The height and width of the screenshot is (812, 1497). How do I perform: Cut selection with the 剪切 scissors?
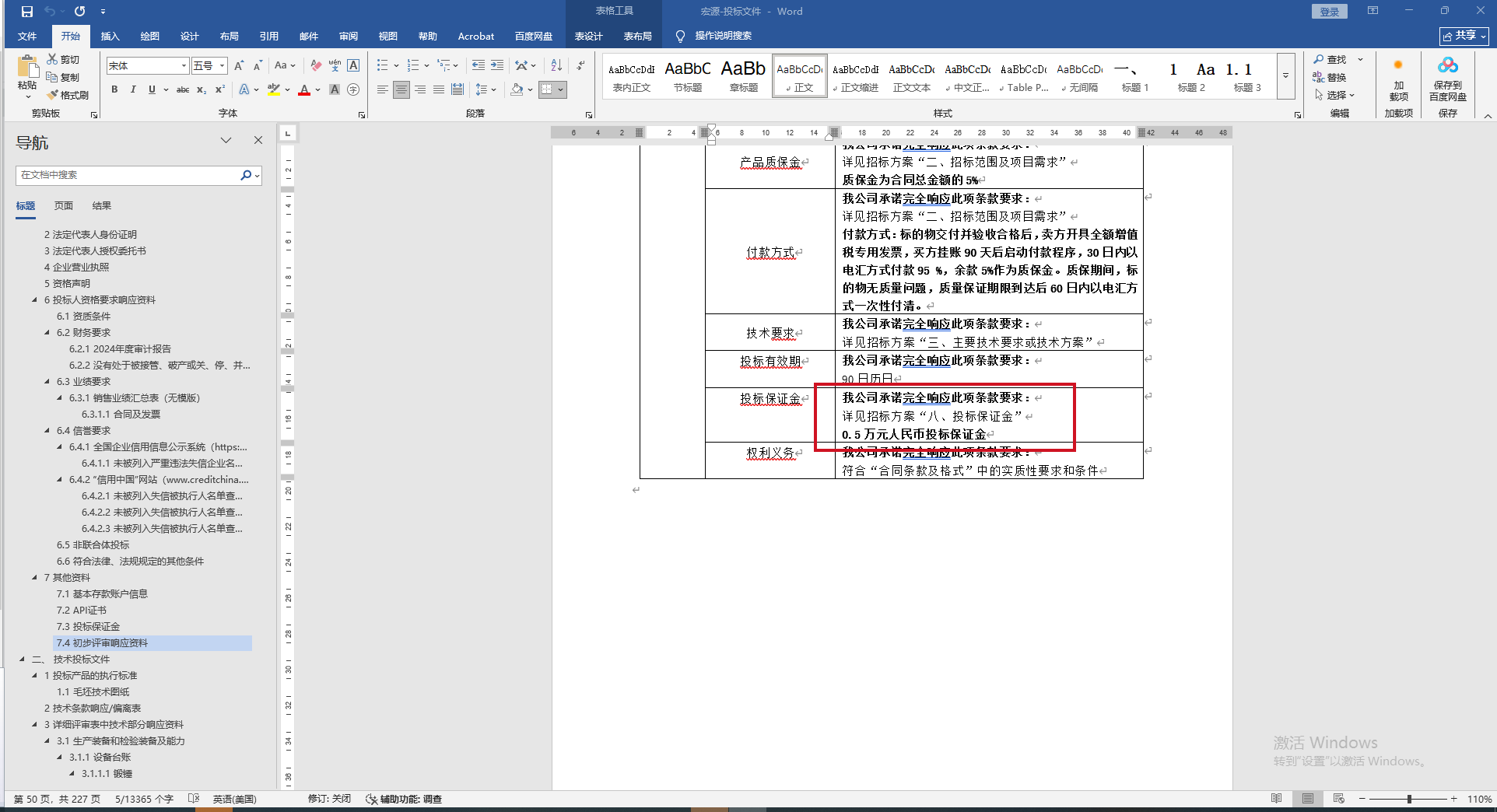tap(63, 59)
